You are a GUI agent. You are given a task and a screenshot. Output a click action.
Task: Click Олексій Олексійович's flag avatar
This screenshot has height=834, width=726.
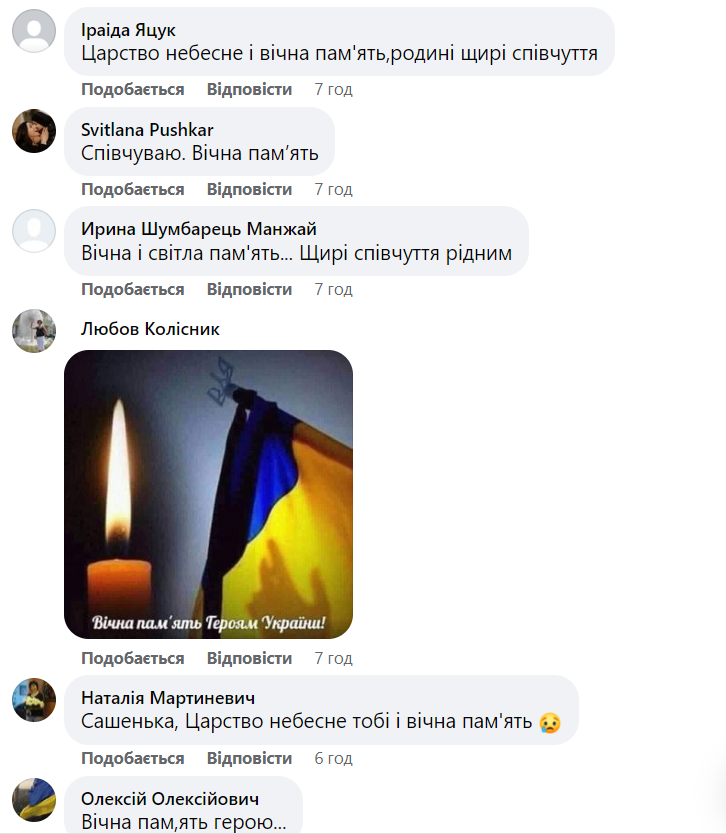pyautogui.click(x=34, y=800)
